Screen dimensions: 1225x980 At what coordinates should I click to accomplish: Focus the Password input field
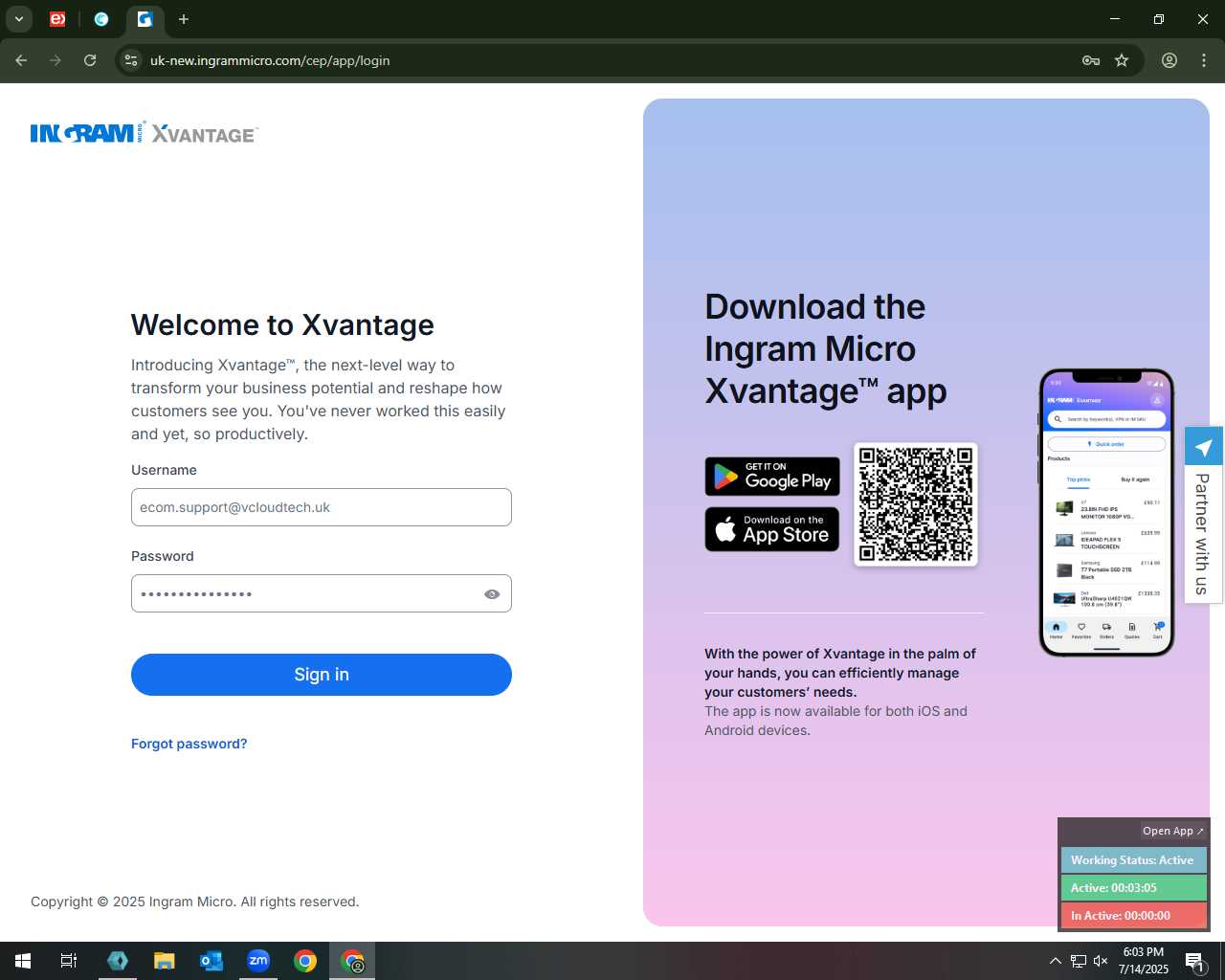click(x=322, y=593)
